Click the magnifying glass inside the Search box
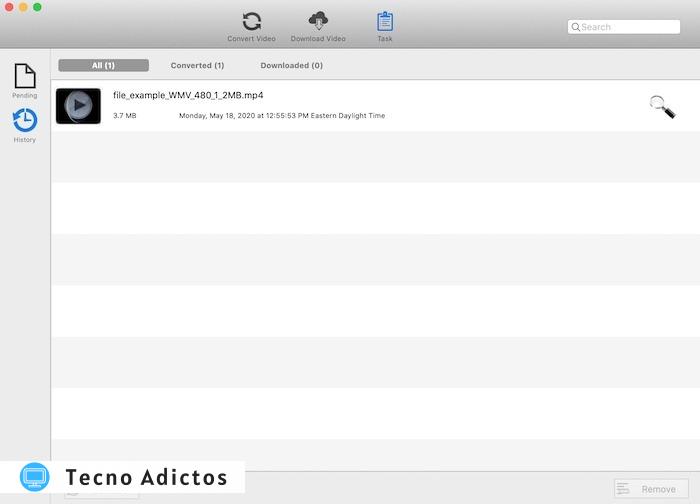 (576, 27)
